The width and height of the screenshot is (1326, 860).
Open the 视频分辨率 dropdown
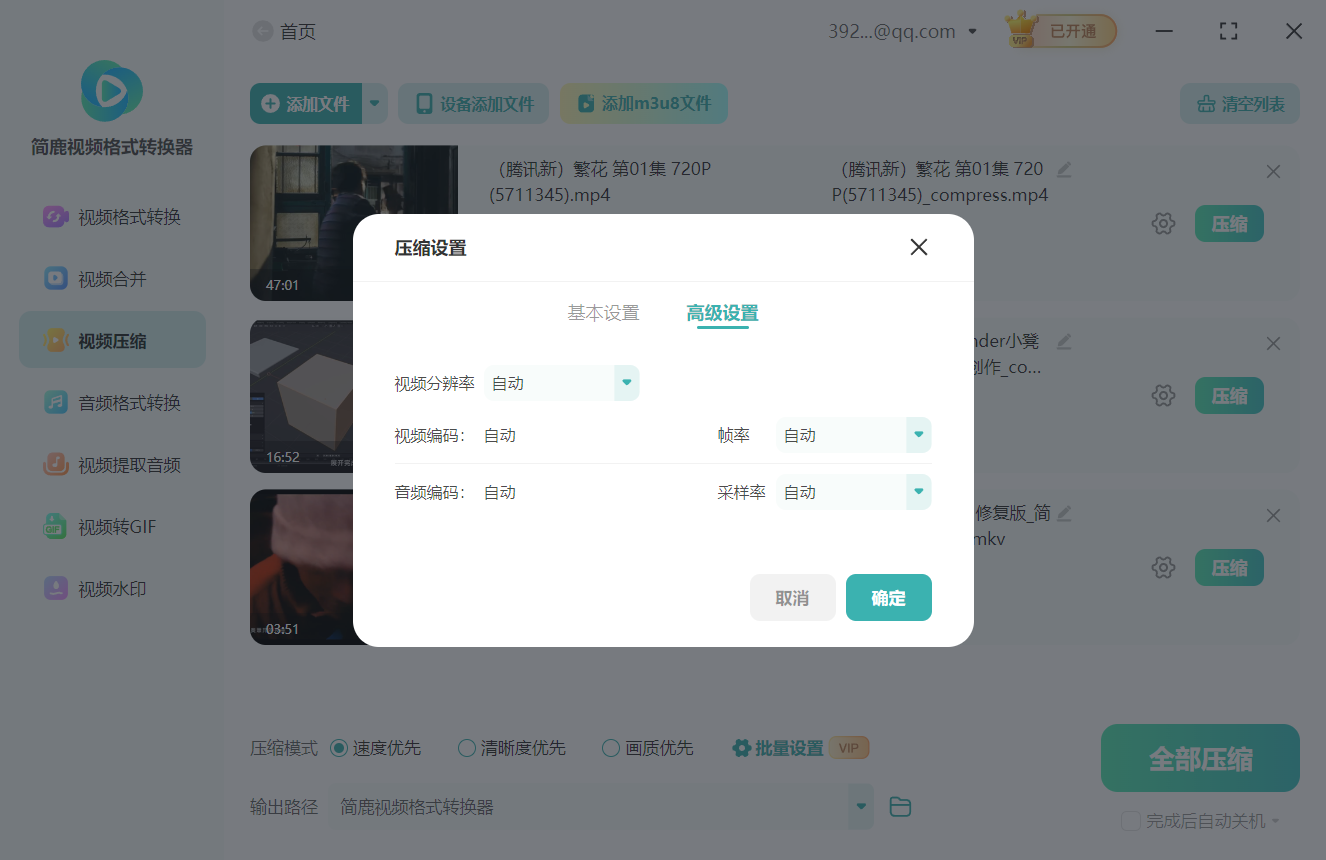pyautogui.click(x=562, y=383)
